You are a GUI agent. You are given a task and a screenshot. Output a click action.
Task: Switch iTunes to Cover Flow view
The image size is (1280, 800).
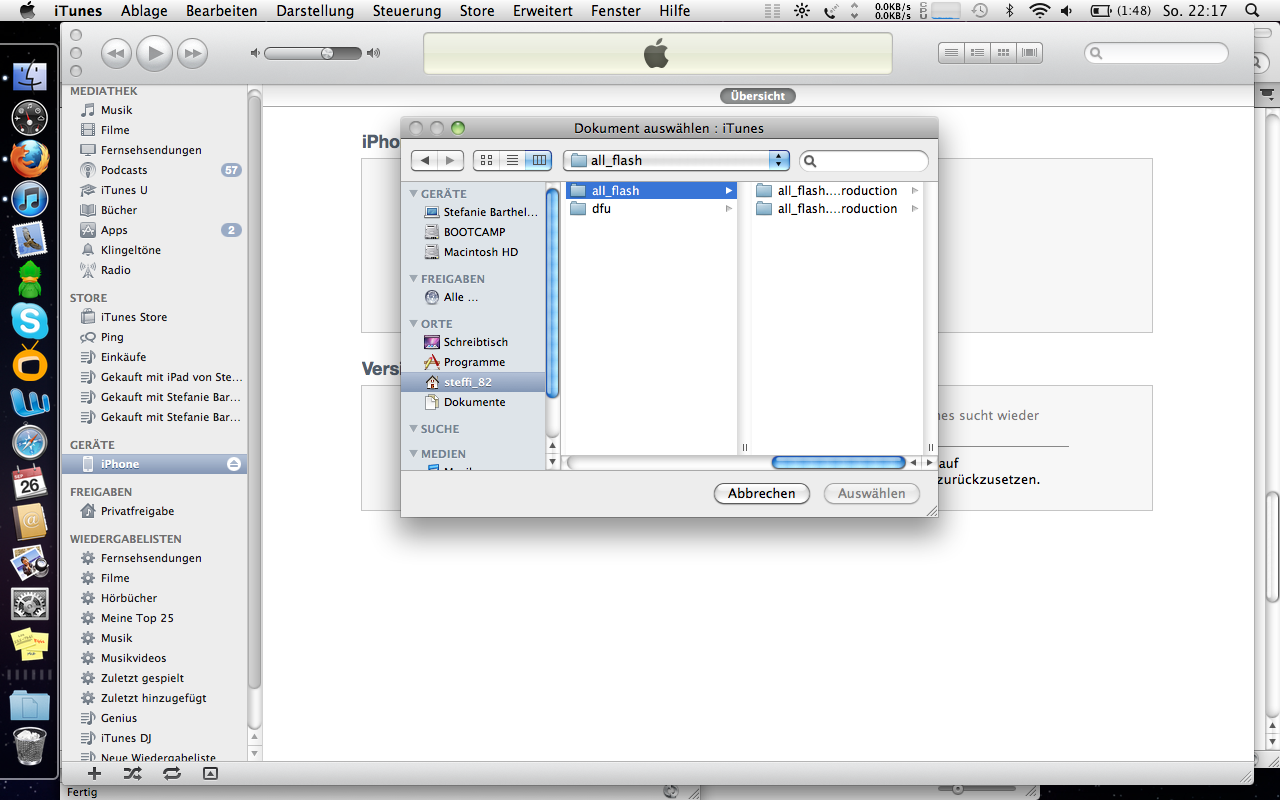1030,52
